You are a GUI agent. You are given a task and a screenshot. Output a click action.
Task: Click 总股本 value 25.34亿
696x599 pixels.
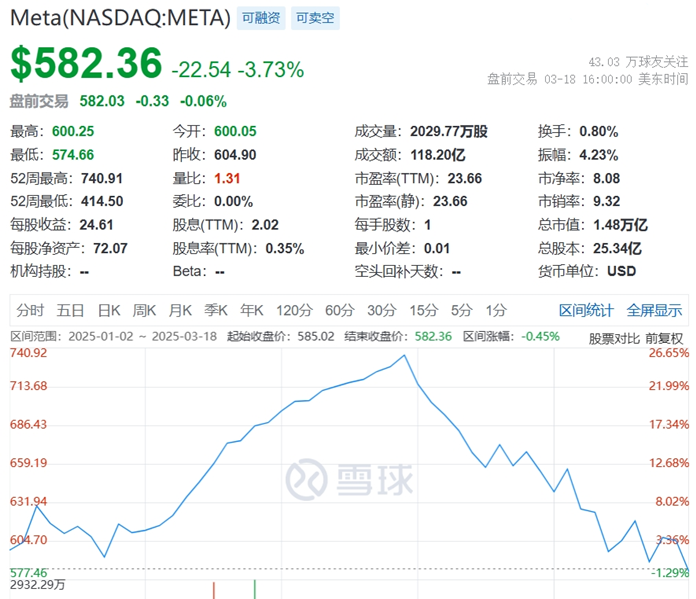(x=617, y=248)
